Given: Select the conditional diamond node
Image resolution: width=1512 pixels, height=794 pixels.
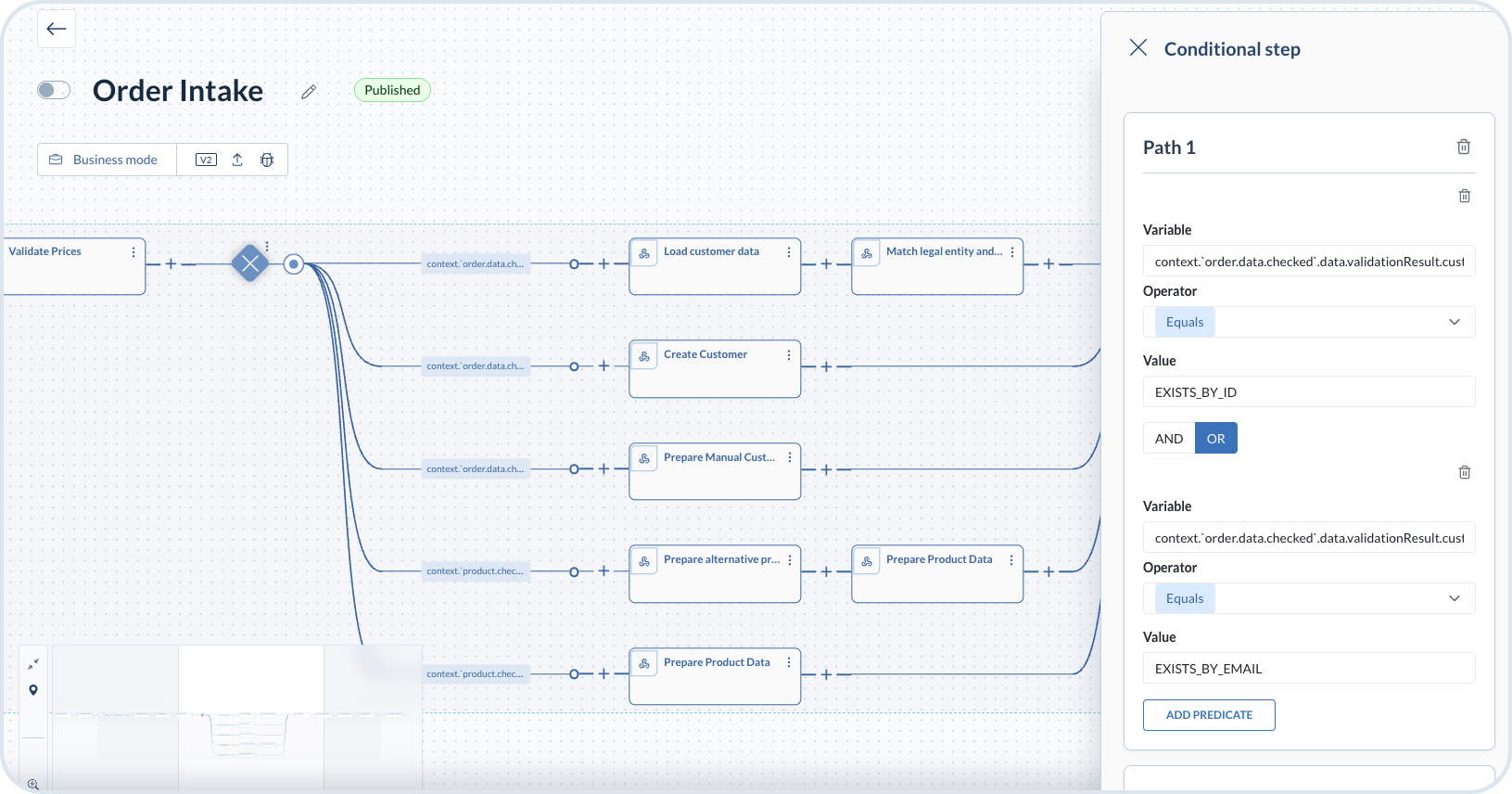Looking at the screenshot, I should pyautogui.click(x=249, y=263).
